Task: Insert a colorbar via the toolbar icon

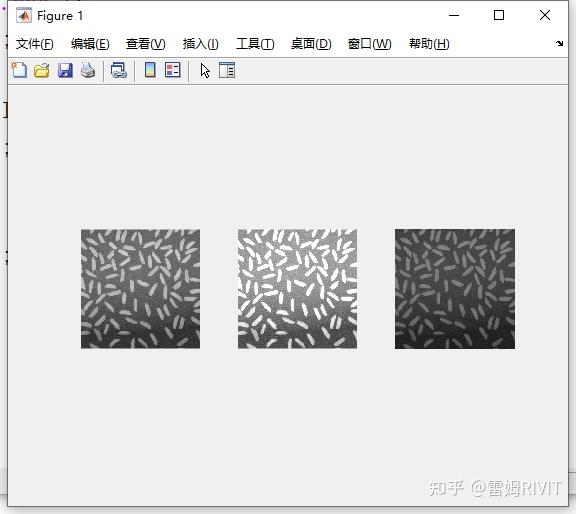Action: [x=150, y=70]
